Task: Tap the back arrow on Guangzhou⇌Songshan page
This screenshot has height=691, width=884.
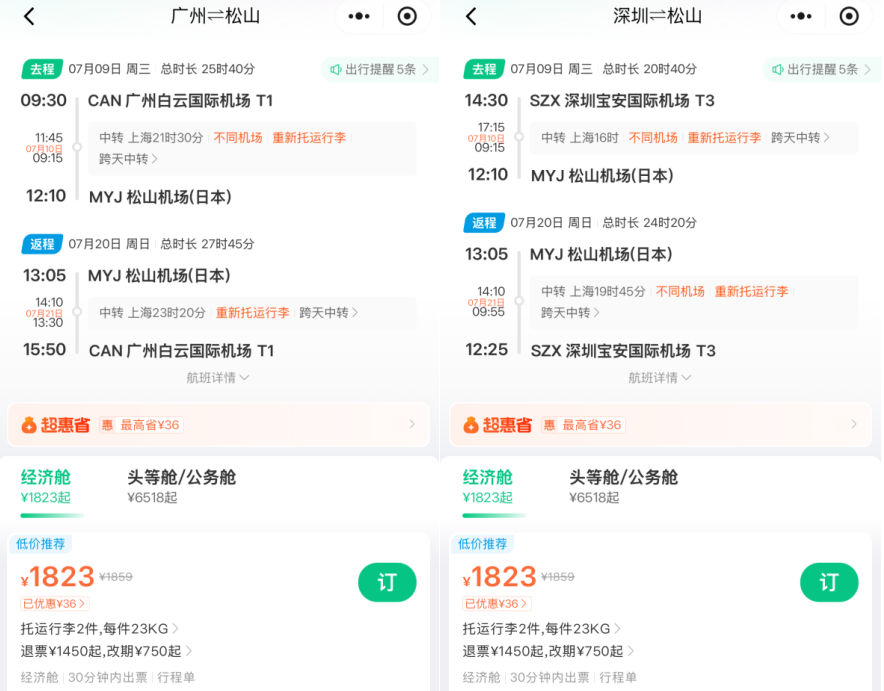Action: [28, 17]
